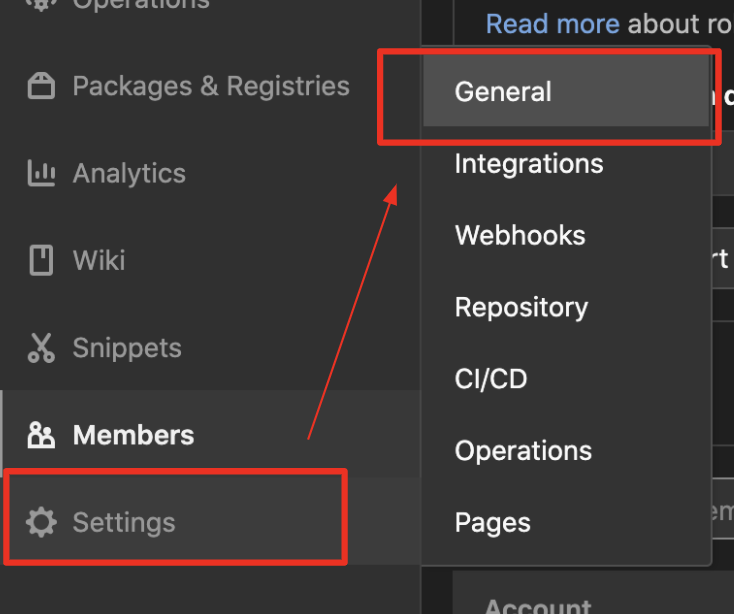Click the Analytics bar chart icon

pos(41,173)
